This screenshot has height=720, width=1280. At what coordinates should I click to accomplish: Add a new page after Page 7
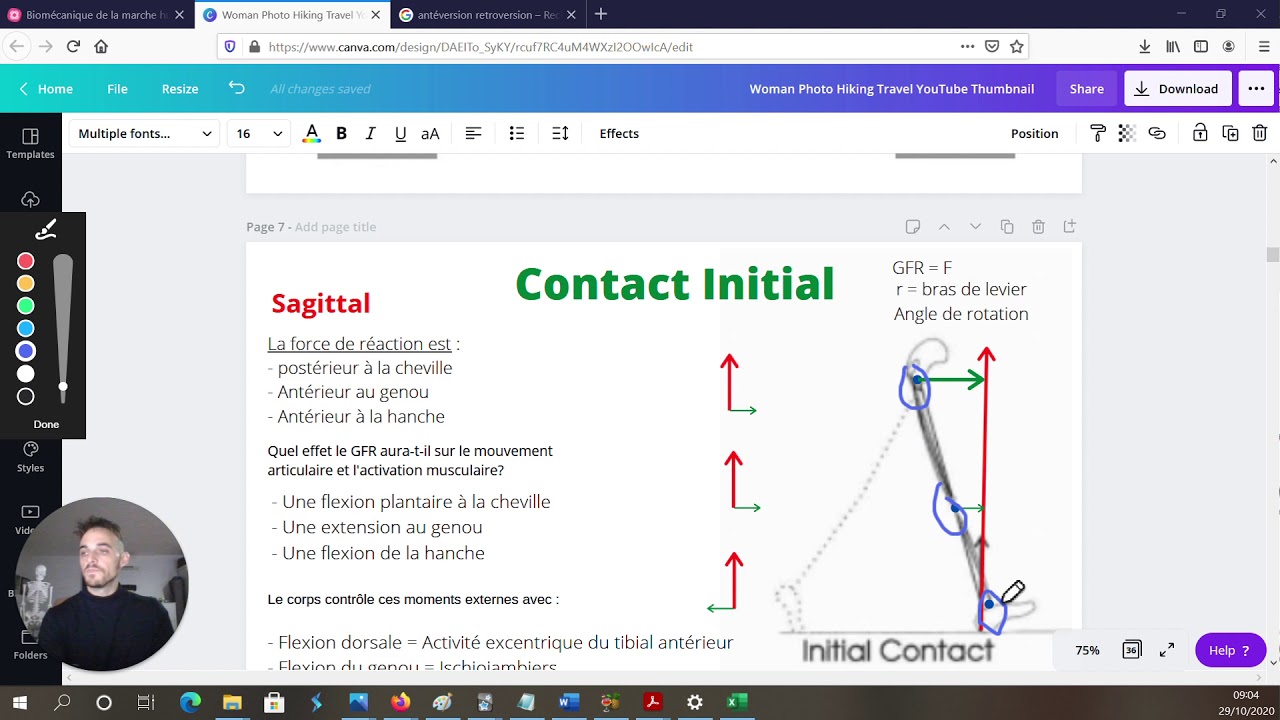click(1069, 227)
